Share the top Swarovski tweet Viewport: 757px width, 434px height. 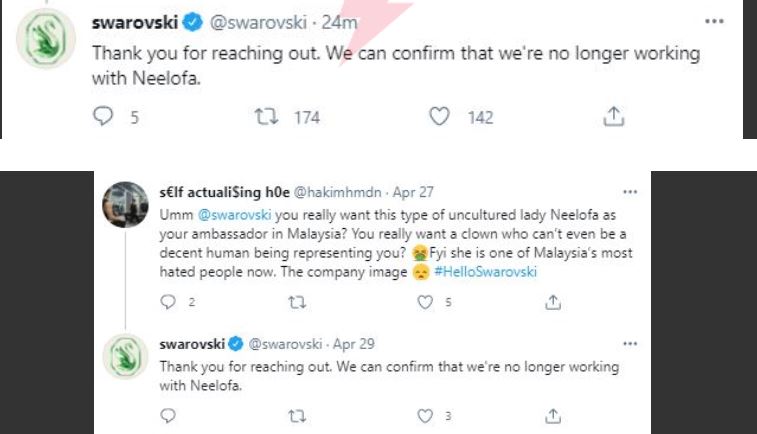point(612,117)
